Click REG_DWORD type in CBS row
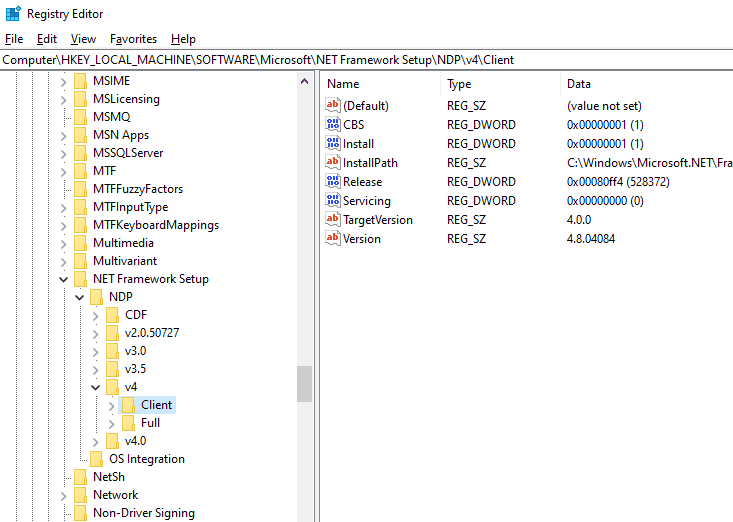This screenshot has width=733, height=522. (481, 125)
